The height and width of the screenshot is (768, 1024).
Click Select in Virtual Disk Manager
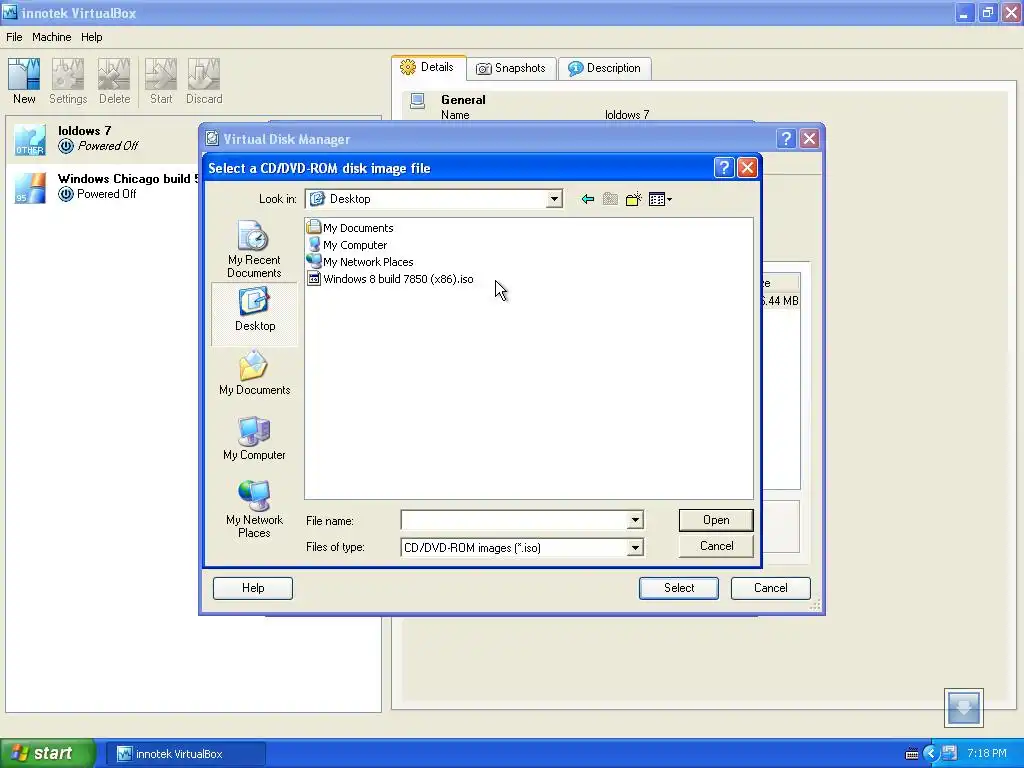coord(679,588)
